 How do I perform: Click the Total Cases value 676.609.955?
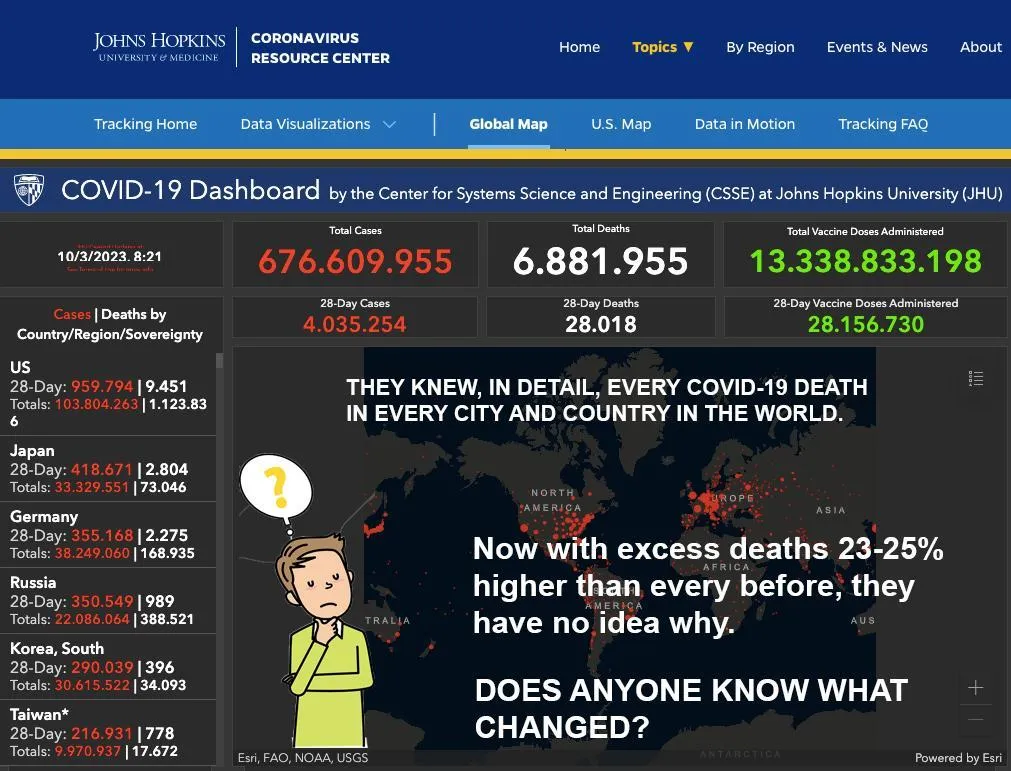(x=355, y=261)
